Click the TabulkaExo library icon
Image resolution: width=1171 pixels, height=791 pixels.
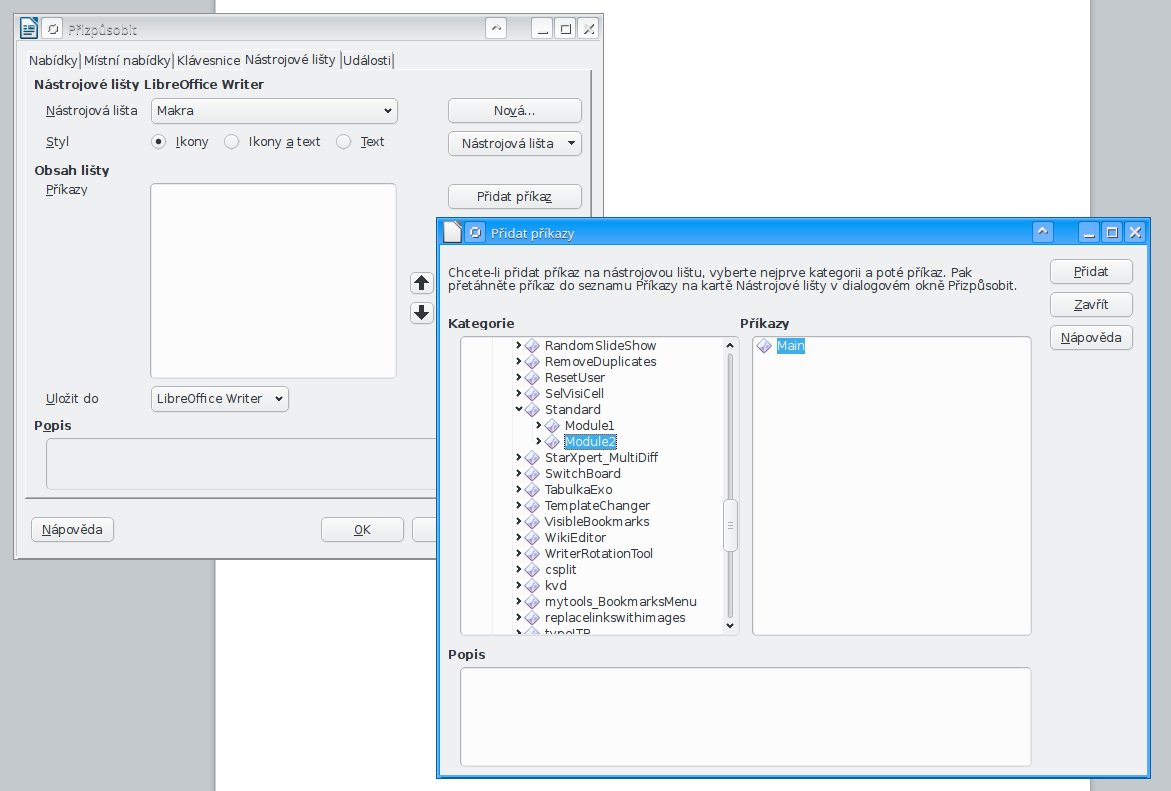point(532,489)
